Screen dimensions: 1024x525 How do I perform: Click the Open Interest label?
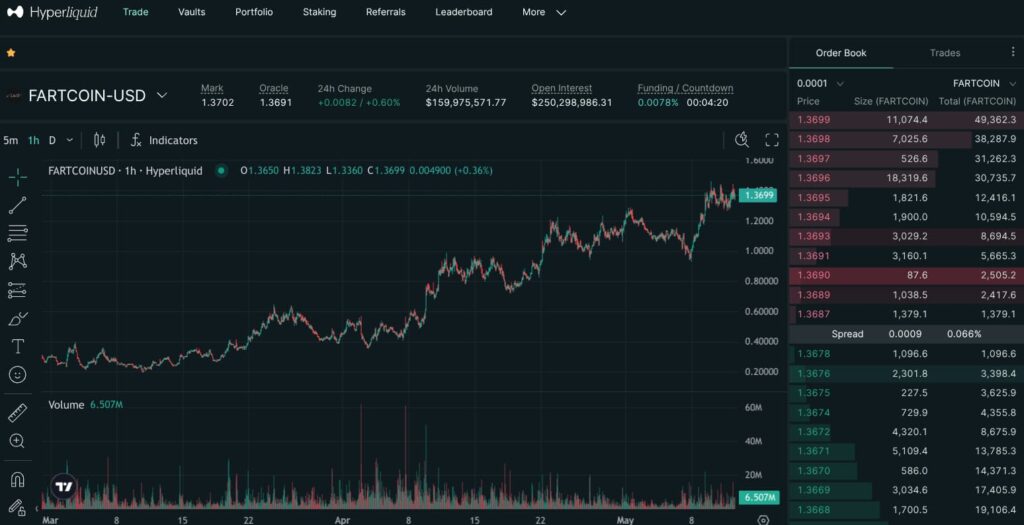[x=562, y=88]
